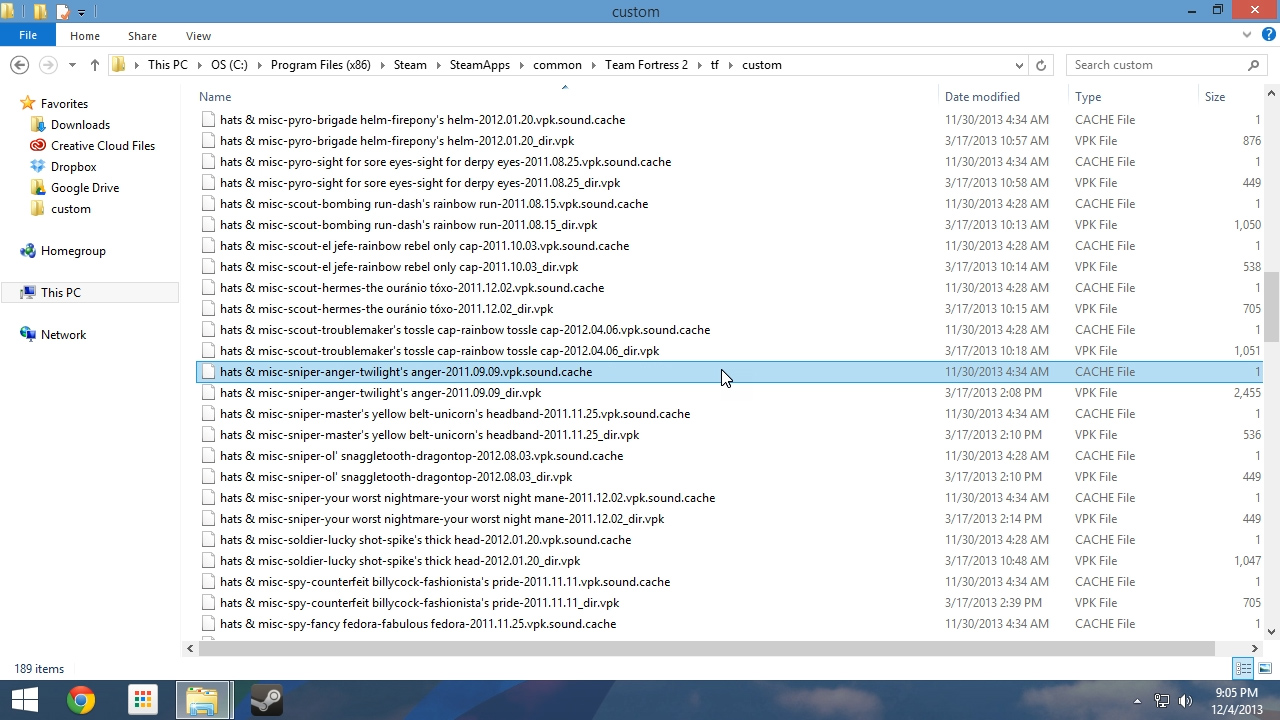Select This PC in the navigation pane
The image size is (1280, 720).
click(61, 293)
